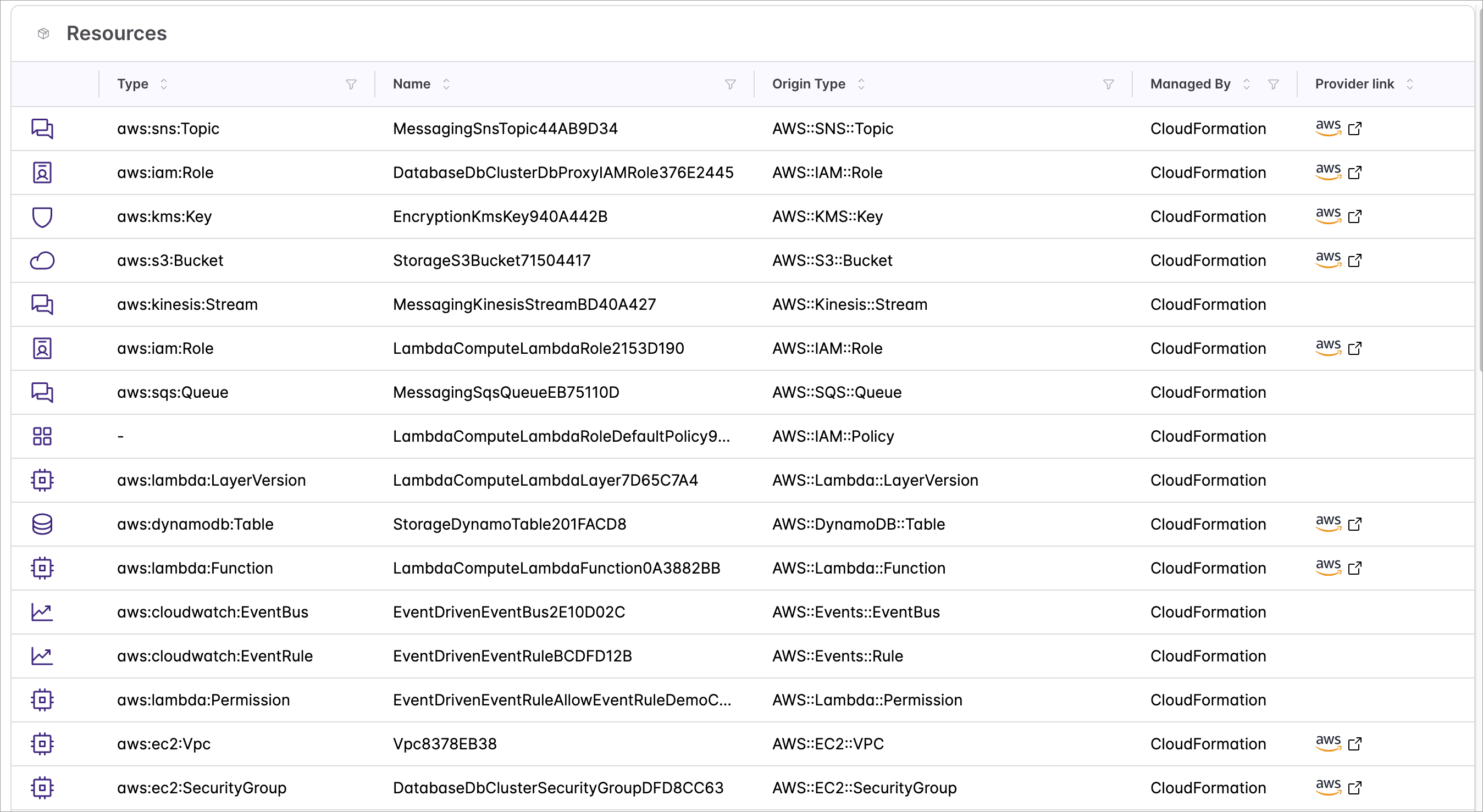Image resolution: width=1483 pixels, height=812 pixels.
Task: Open filter for the Managed By column
Action: [x=1274, y=85]
